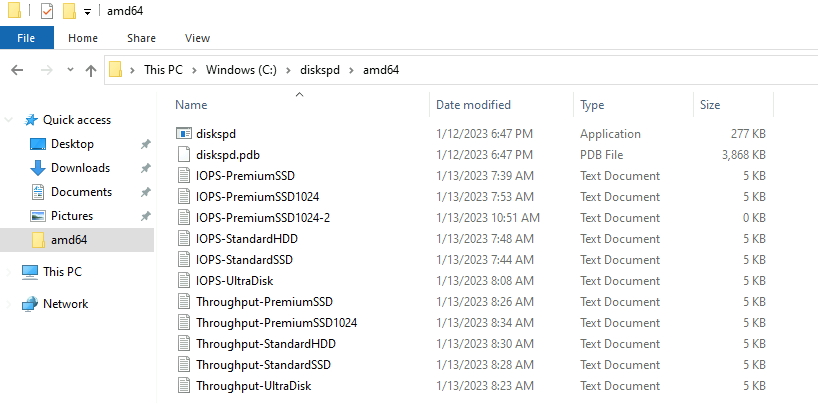This screenshot has width=818, height=403.
Task: Collapse the Quick access section
Action: (x=9, y=120)
